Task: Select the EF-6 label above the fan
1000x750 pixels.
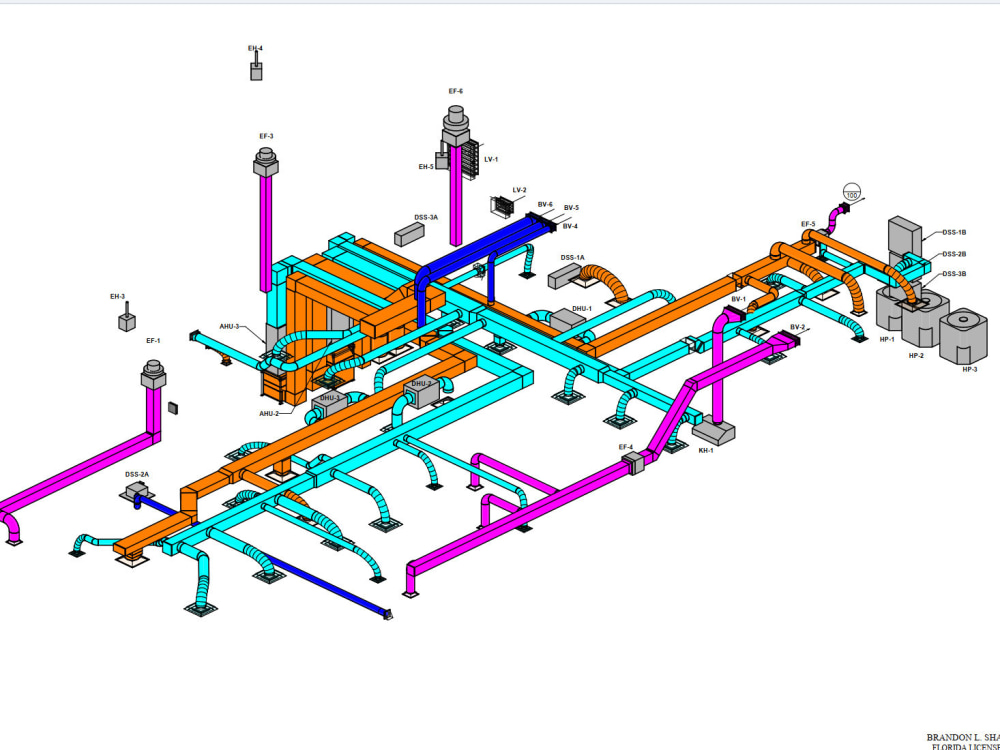Action: point(455,91)
